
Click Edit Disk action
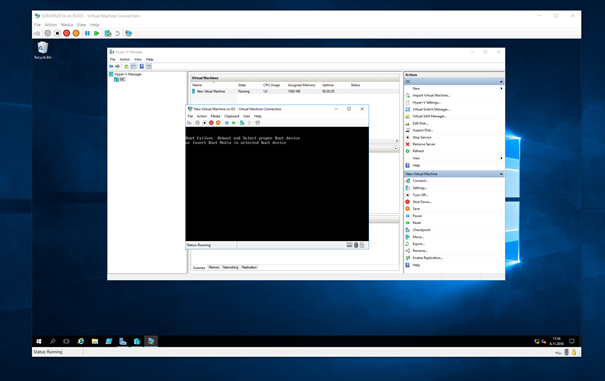420,124
